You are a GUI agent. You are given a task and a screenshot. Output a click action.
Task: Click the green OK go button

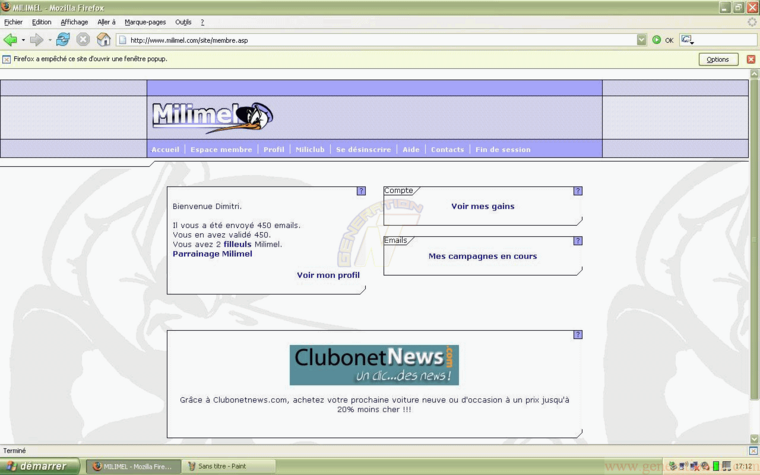[x=663, y=40]
